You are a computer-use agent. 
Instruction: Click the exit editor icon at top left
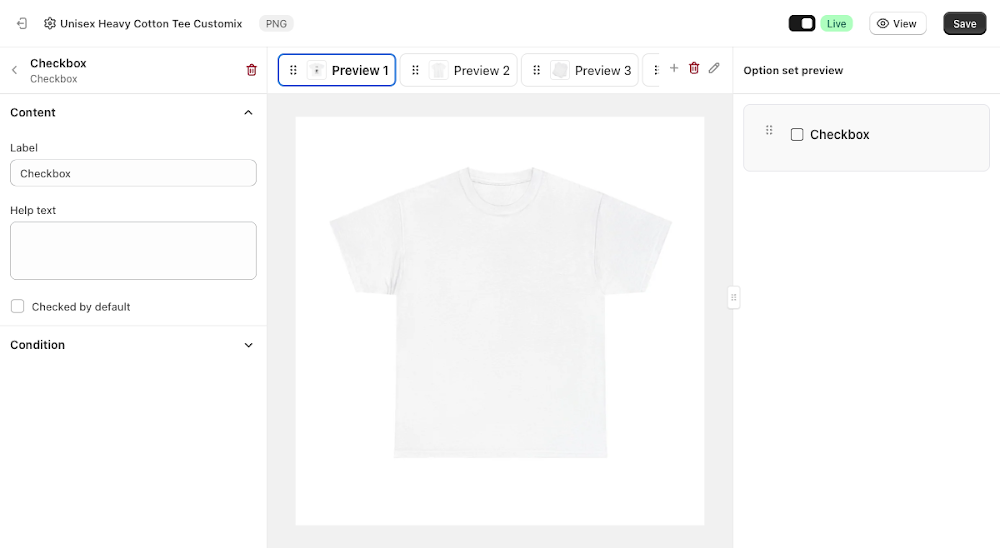(22, 24)
